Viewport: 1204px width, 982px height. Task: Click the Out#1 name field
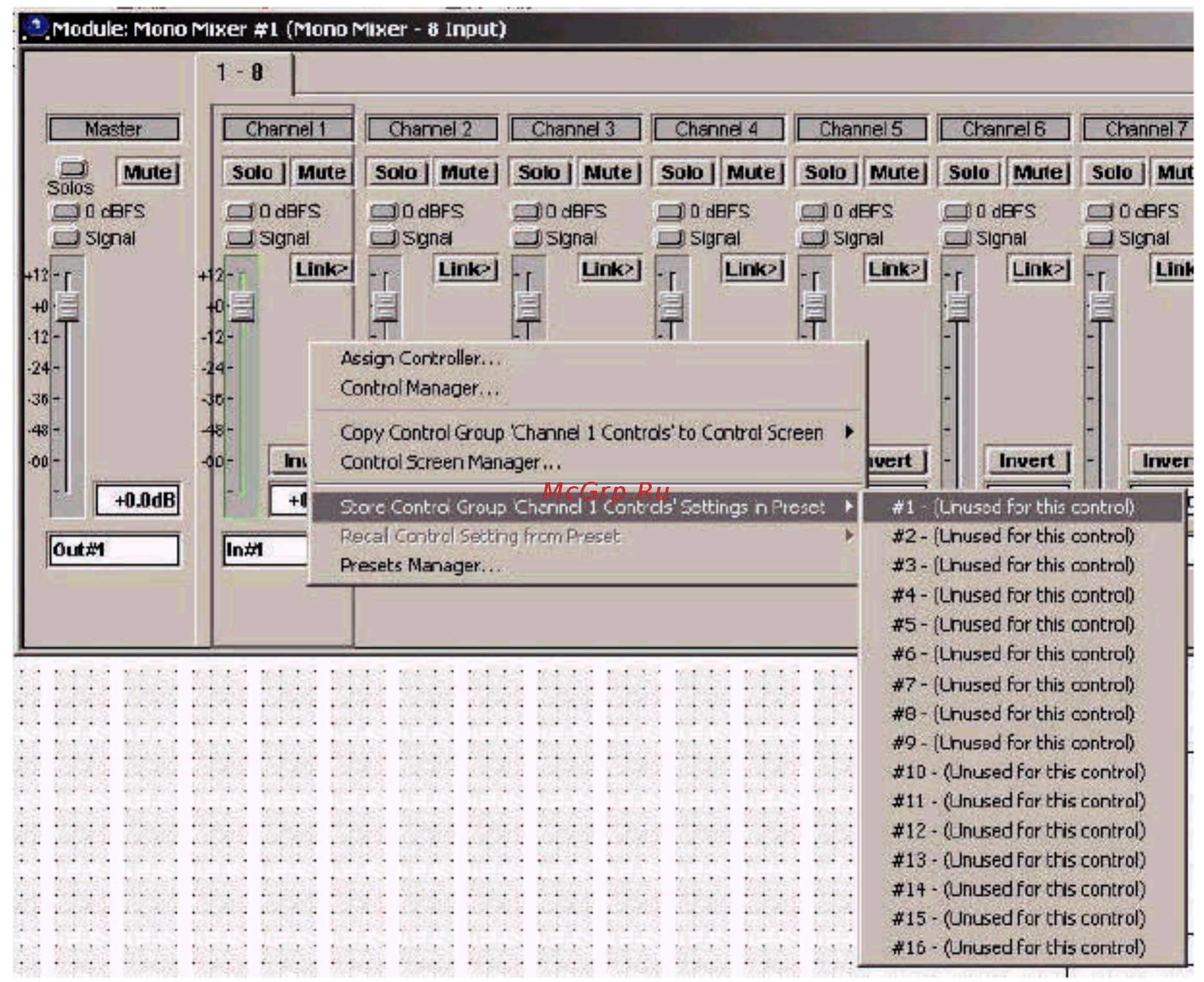tap(114, 550)
